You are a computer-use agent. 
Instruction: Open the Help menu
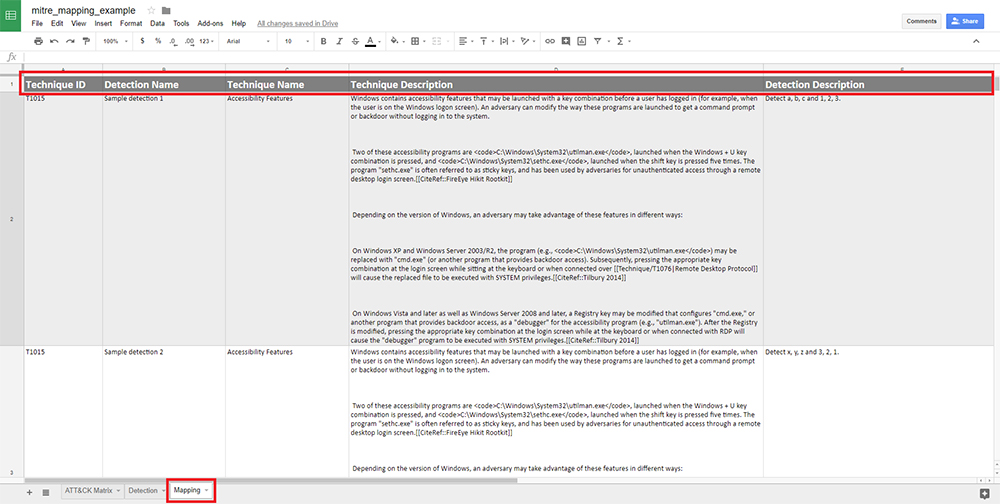click(239, 24)
